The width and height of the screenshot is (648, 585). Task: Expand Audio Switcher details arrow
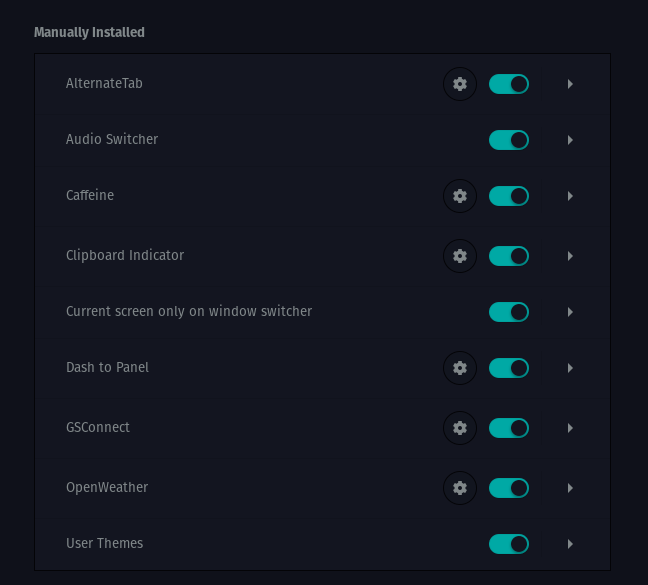570,140
